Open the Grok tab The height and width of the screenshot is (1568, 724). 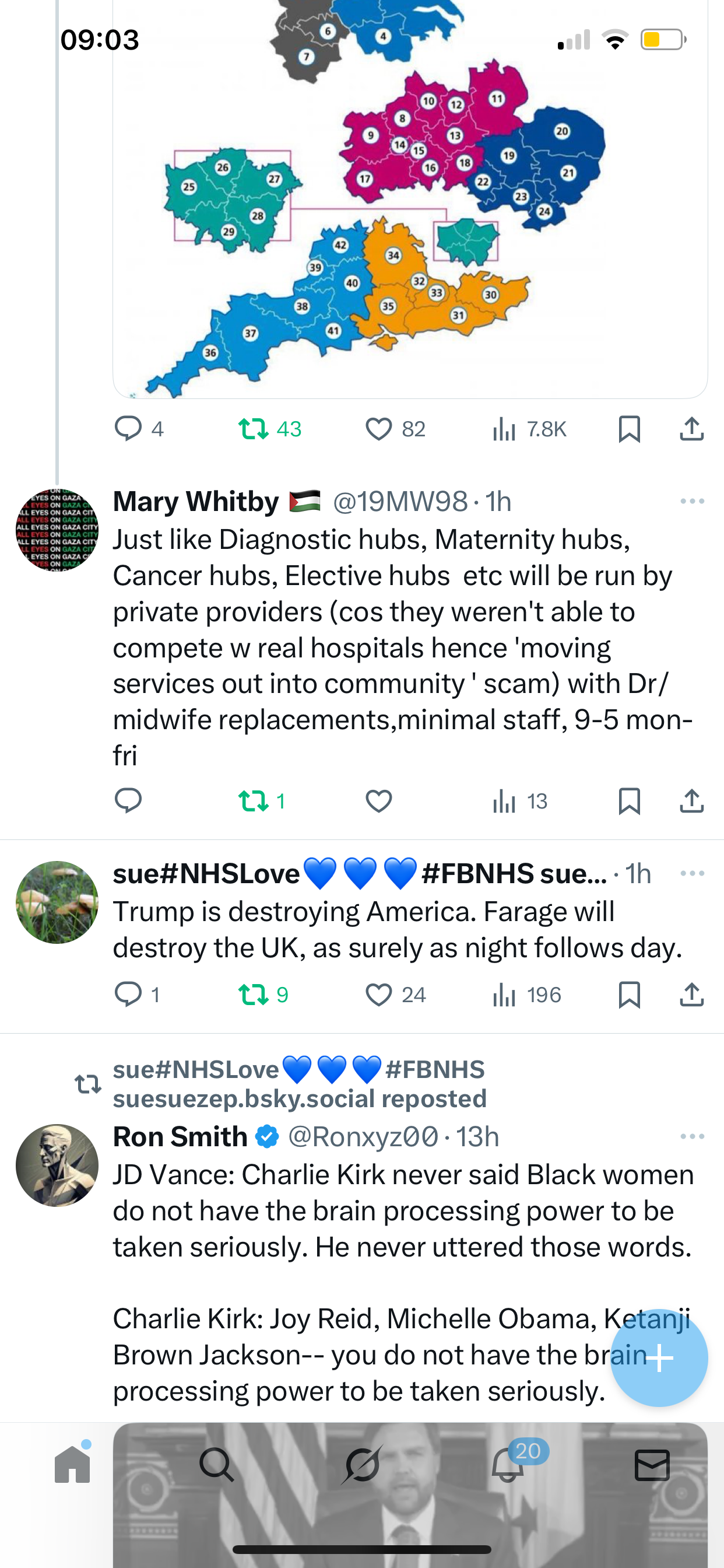362,1464
